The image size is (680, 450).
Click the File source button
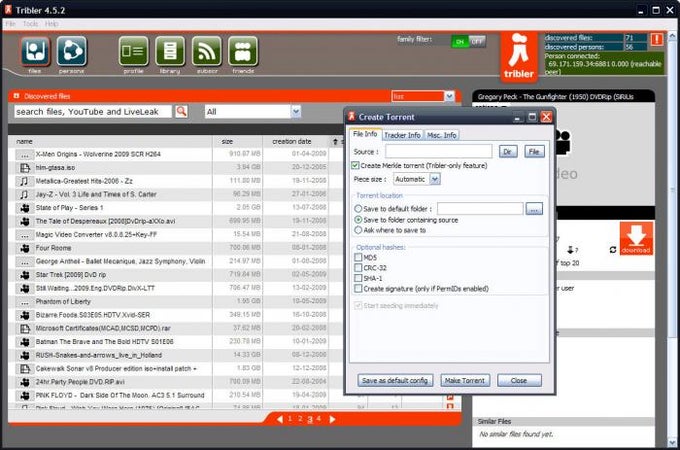coord(534,151)
